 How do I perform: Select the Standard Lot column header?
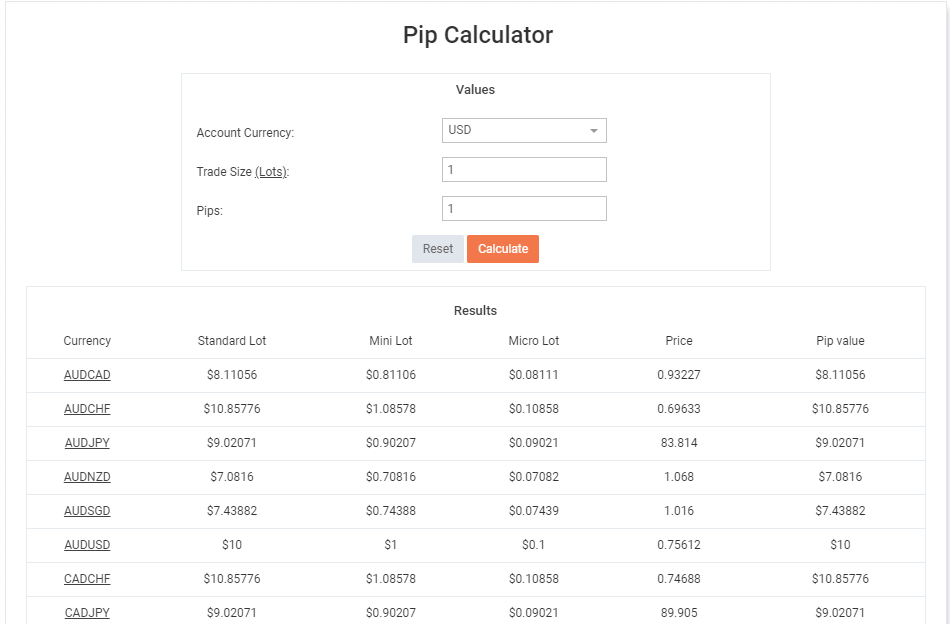coord(231,341)
